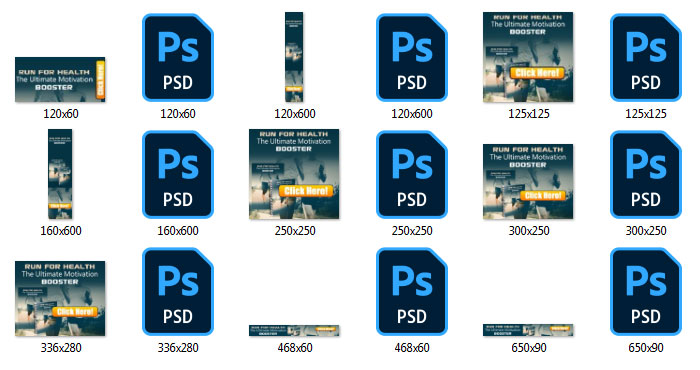Select the 250x250 Photoshop PSD file icon
The height and width of the screenshot is (370, 700).
pyautogui.click(x=412, y=175)
